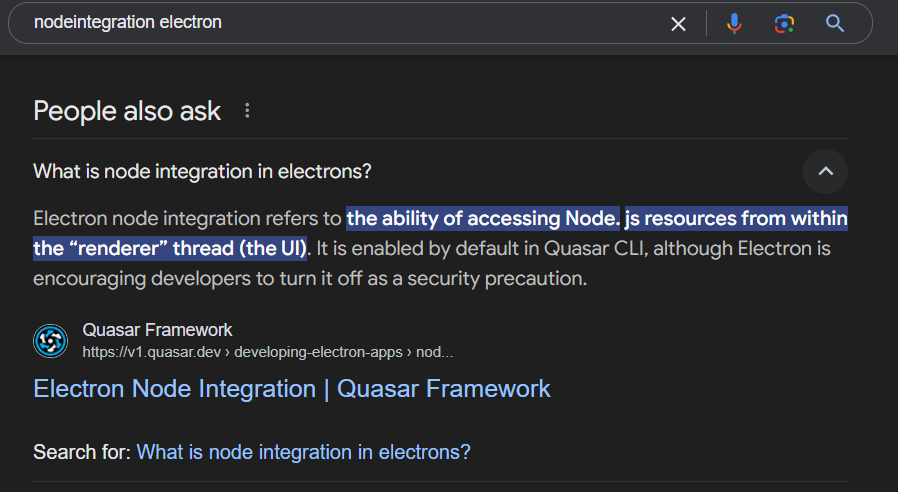The height and width of the screenshot is (492, 898).
Task: Click the "People also ask" heading
Action: pos(127,111)
